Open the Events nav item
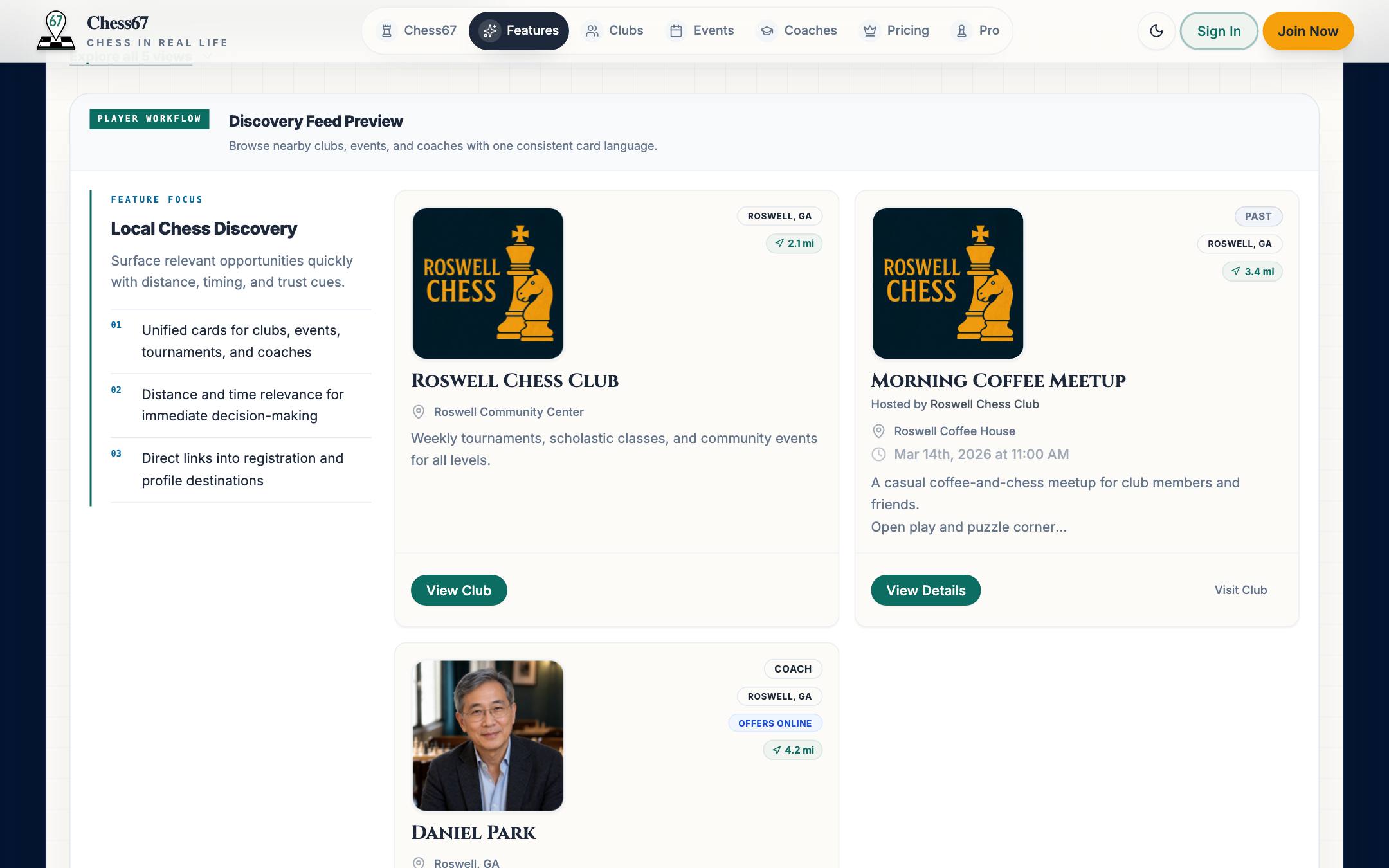 pos(701,31)
